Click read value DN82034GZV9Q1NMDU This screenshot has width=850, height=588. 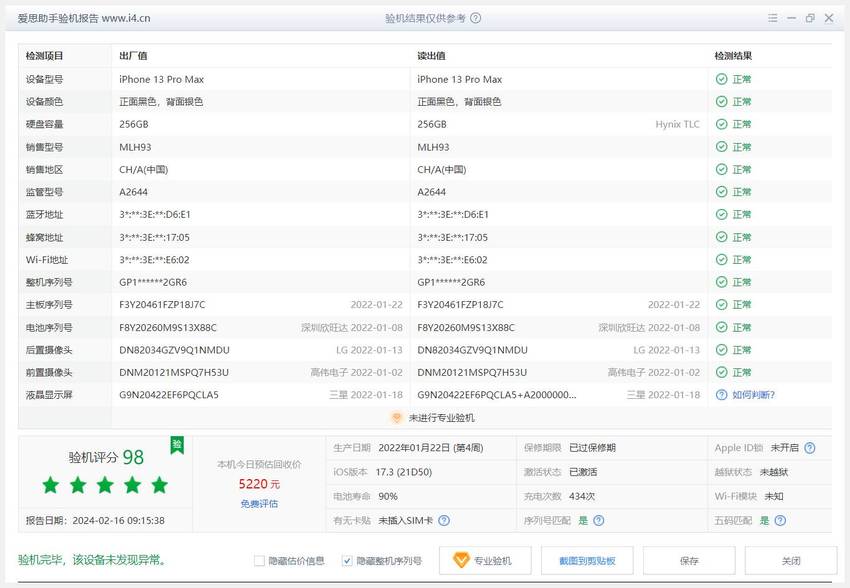click(x=472, y=350)
